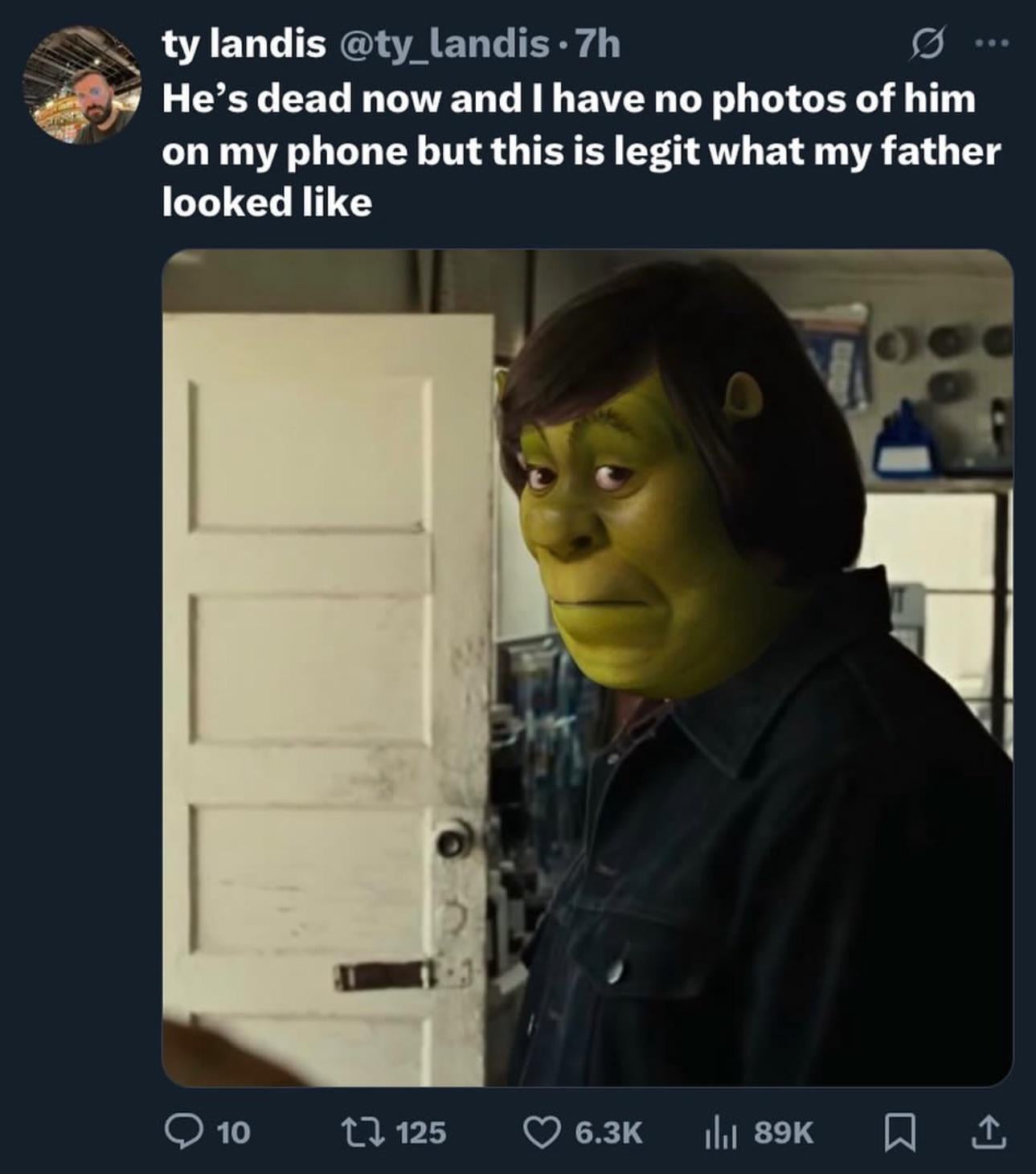This screenshot has width=1036, height=1174.
Task: Open ty landis profile picture
Action: pos(81,84)
